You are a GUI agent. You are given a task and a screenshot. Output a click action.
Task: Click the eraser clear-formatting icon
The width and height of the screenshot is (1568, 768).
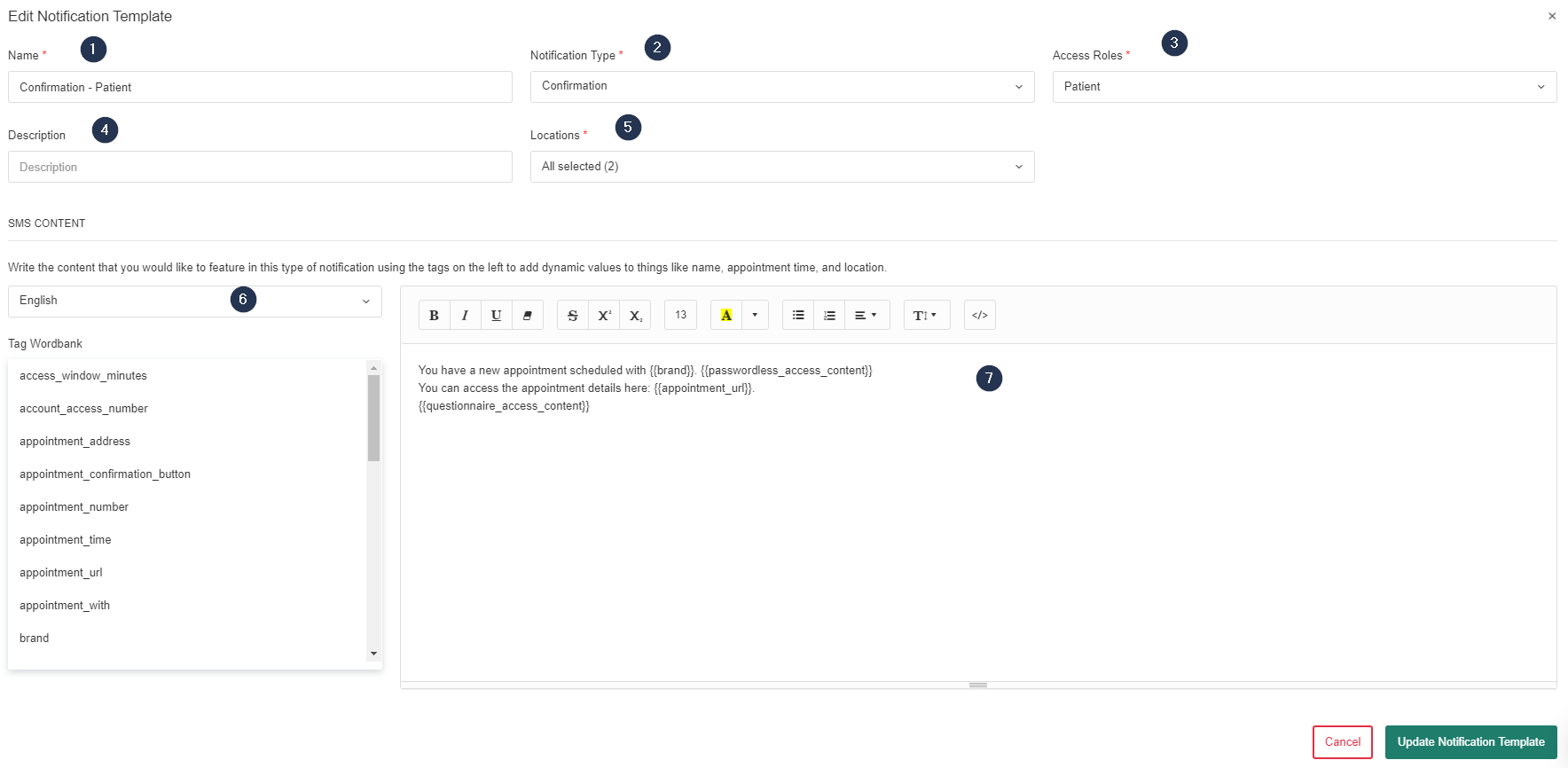527,315
